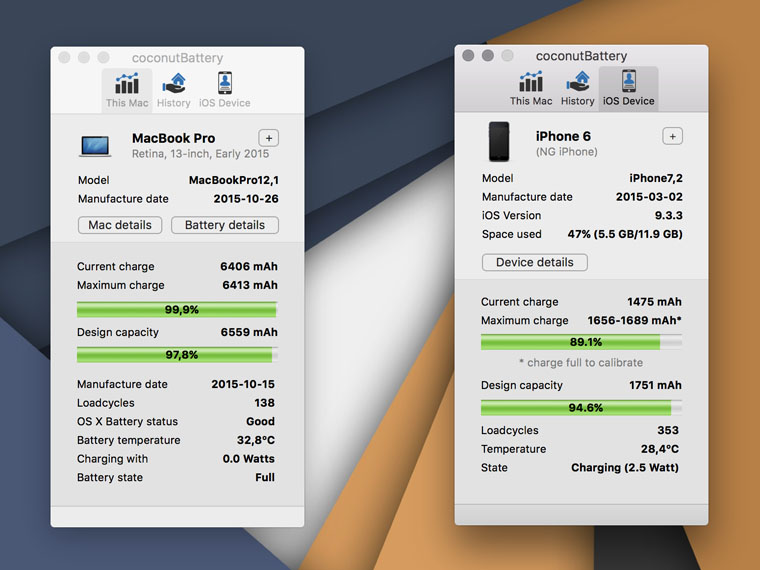Click the (NG iPhone) subtitle
The height and width of the screenshot is (570, 760).
coord(567,152)
